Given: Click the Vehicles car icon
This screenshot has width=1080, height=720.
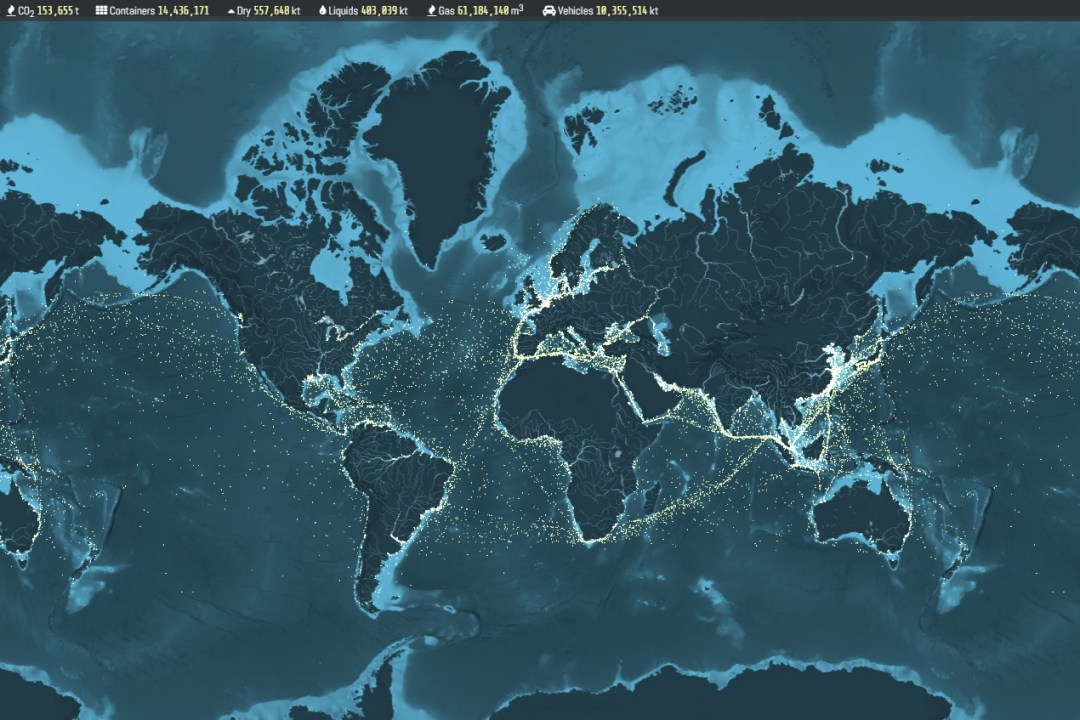Looking at the screenshot, I should click(x=548, y=11).
